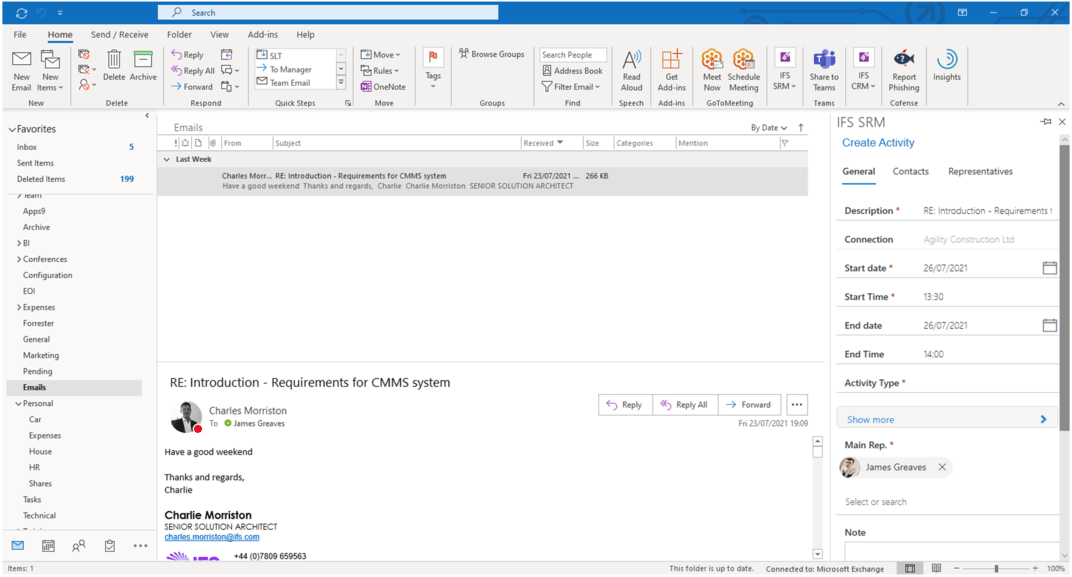1072x577 pixels.
Task: Switch to Reading view in the status bar
Action: (x=935, y=568)
